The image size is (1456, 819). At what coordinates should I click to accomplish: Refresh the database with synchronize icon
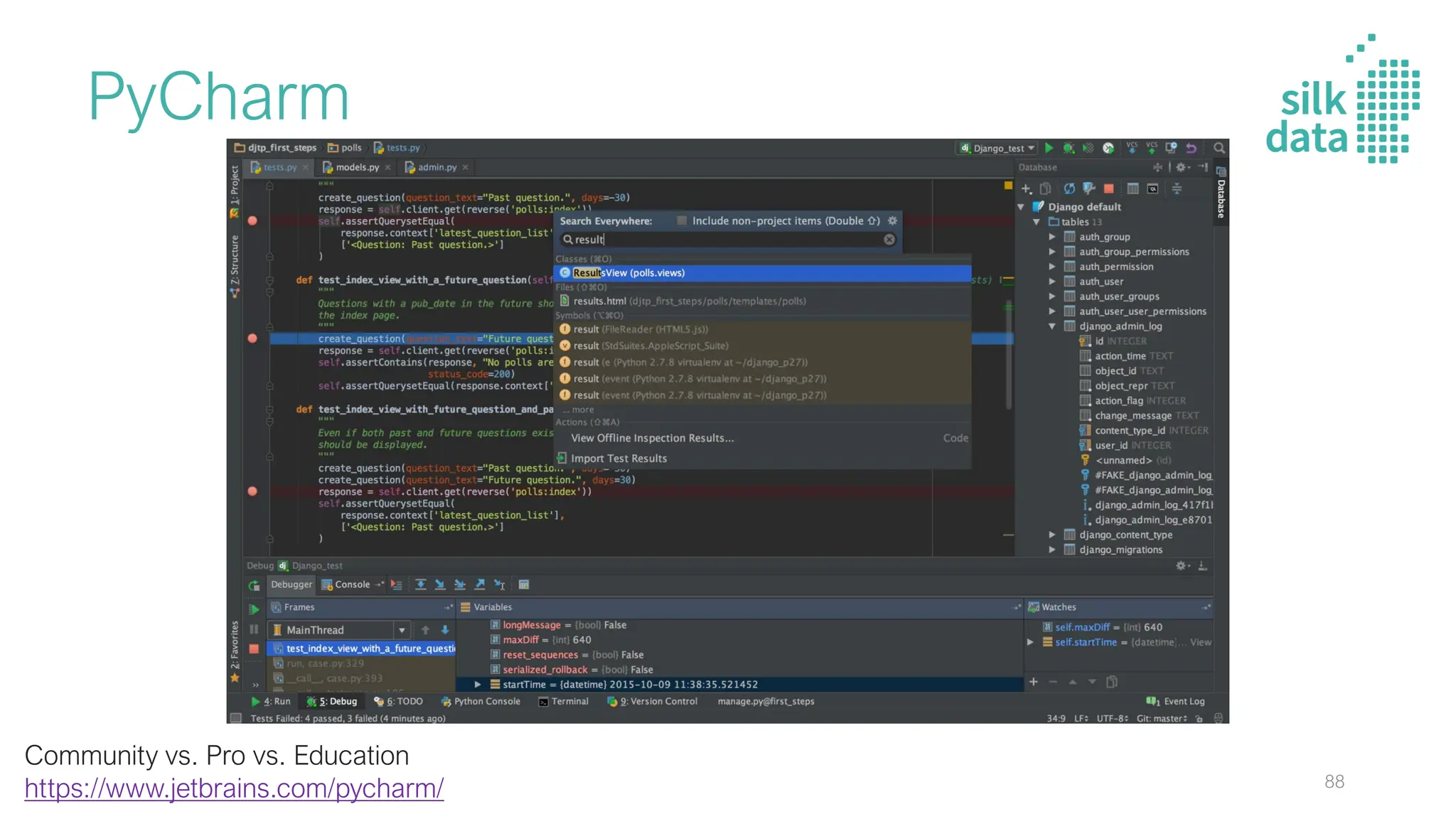click(x=1069, y=188)
